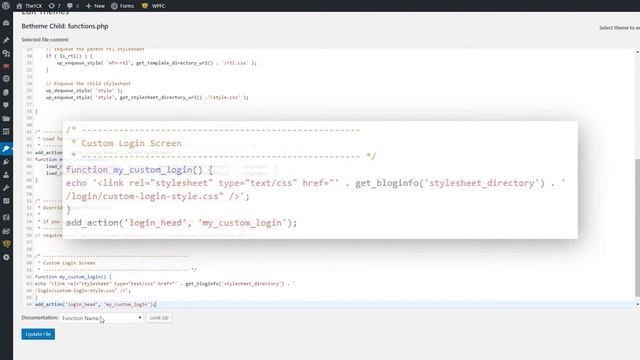
Task: Click code line wp_dequeue_style( 'style' )
Action: [84, 90]
